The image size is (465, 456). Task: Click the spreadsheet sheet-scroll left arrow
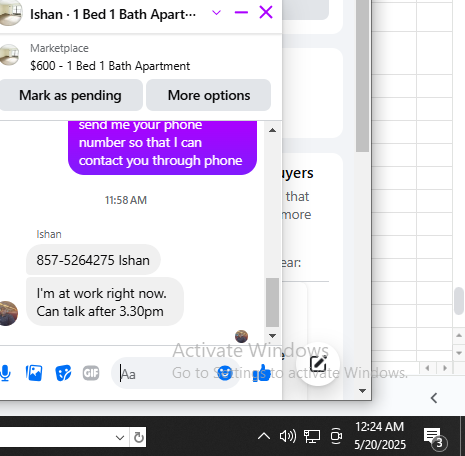coord(428,368)
